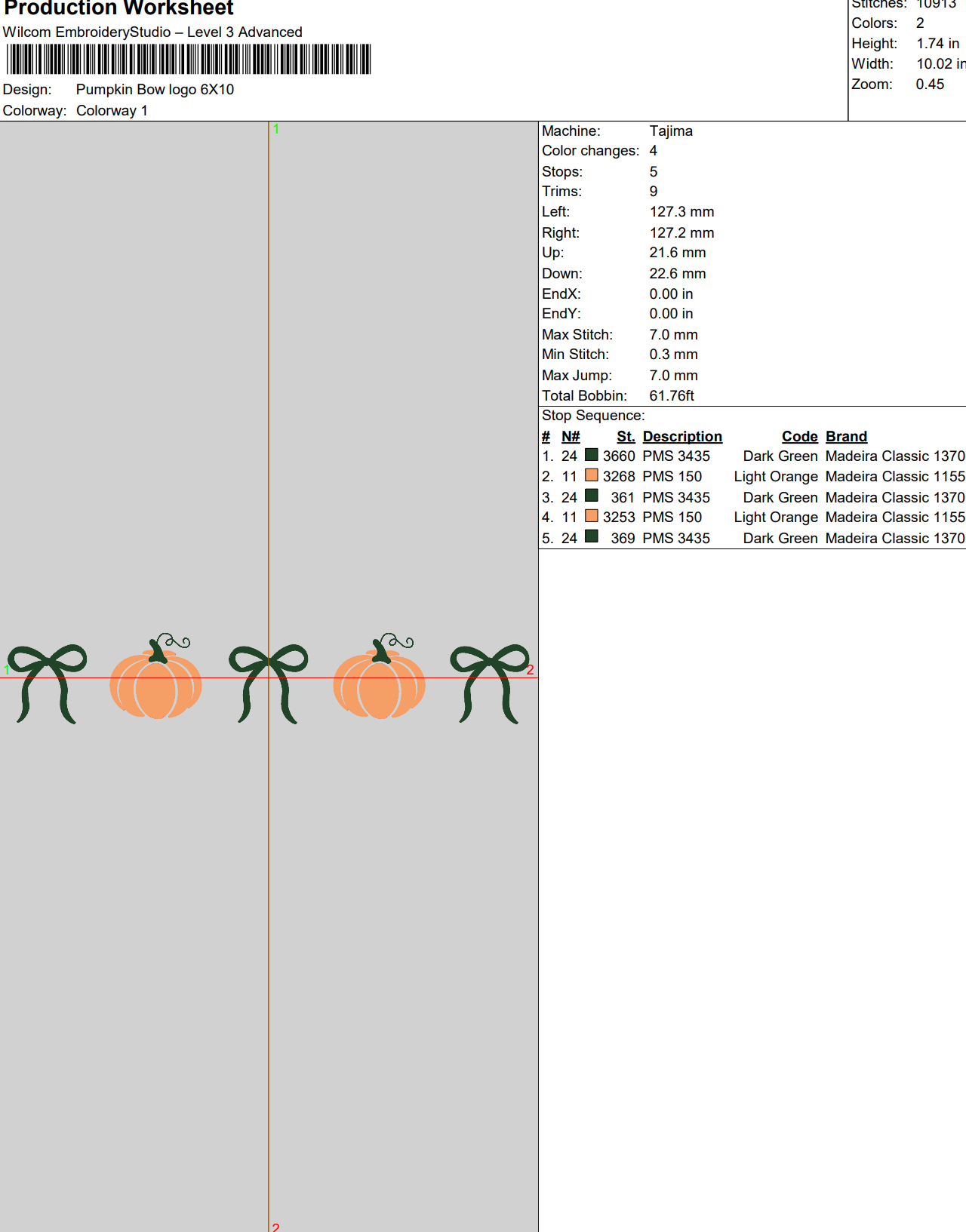Click the N# column header
The image size is (966, 1232).
tap(571, 437)
